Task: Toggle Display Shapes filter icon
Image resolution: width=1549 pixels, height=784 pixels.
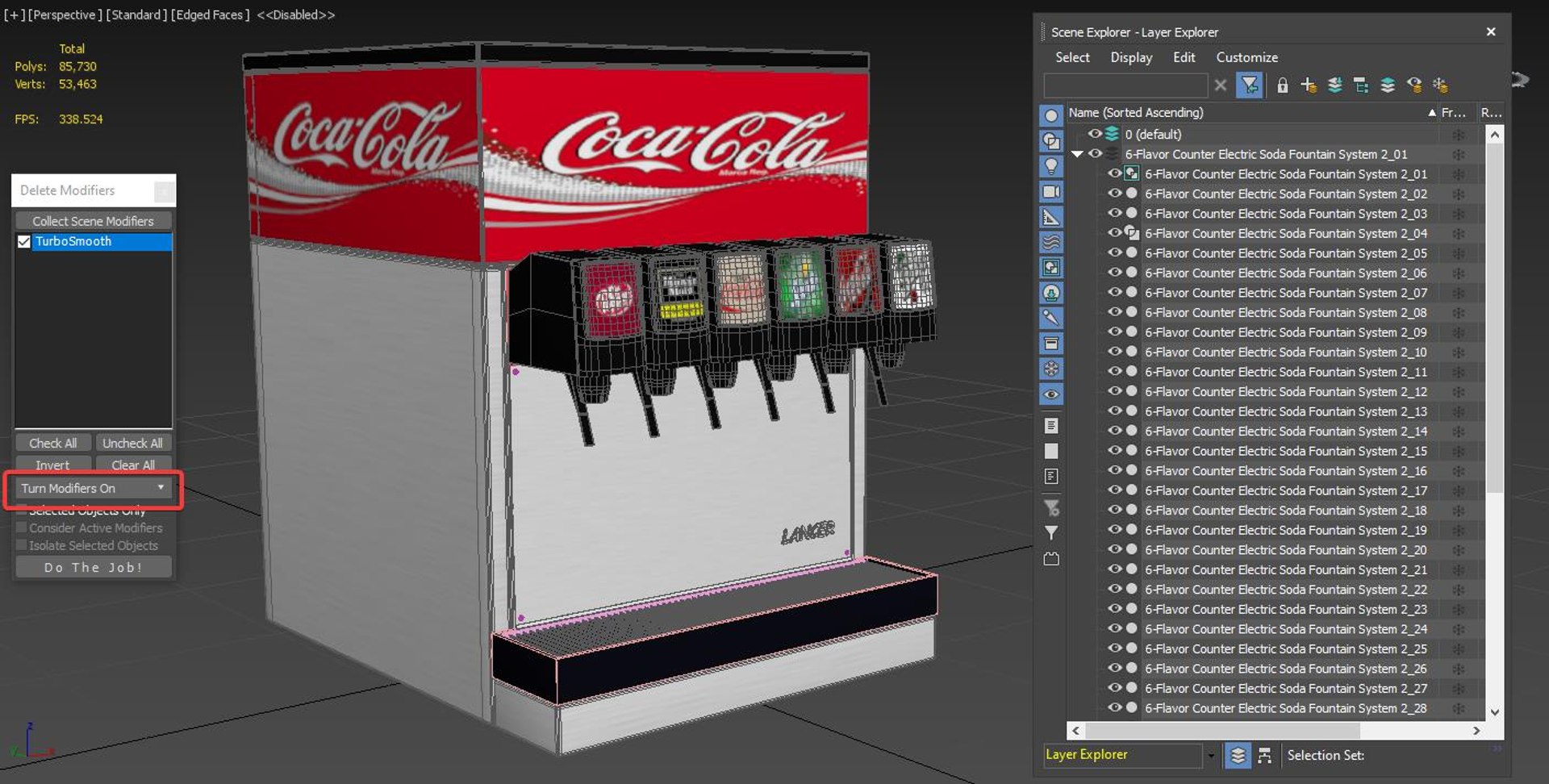Action: click(1051, 141)
